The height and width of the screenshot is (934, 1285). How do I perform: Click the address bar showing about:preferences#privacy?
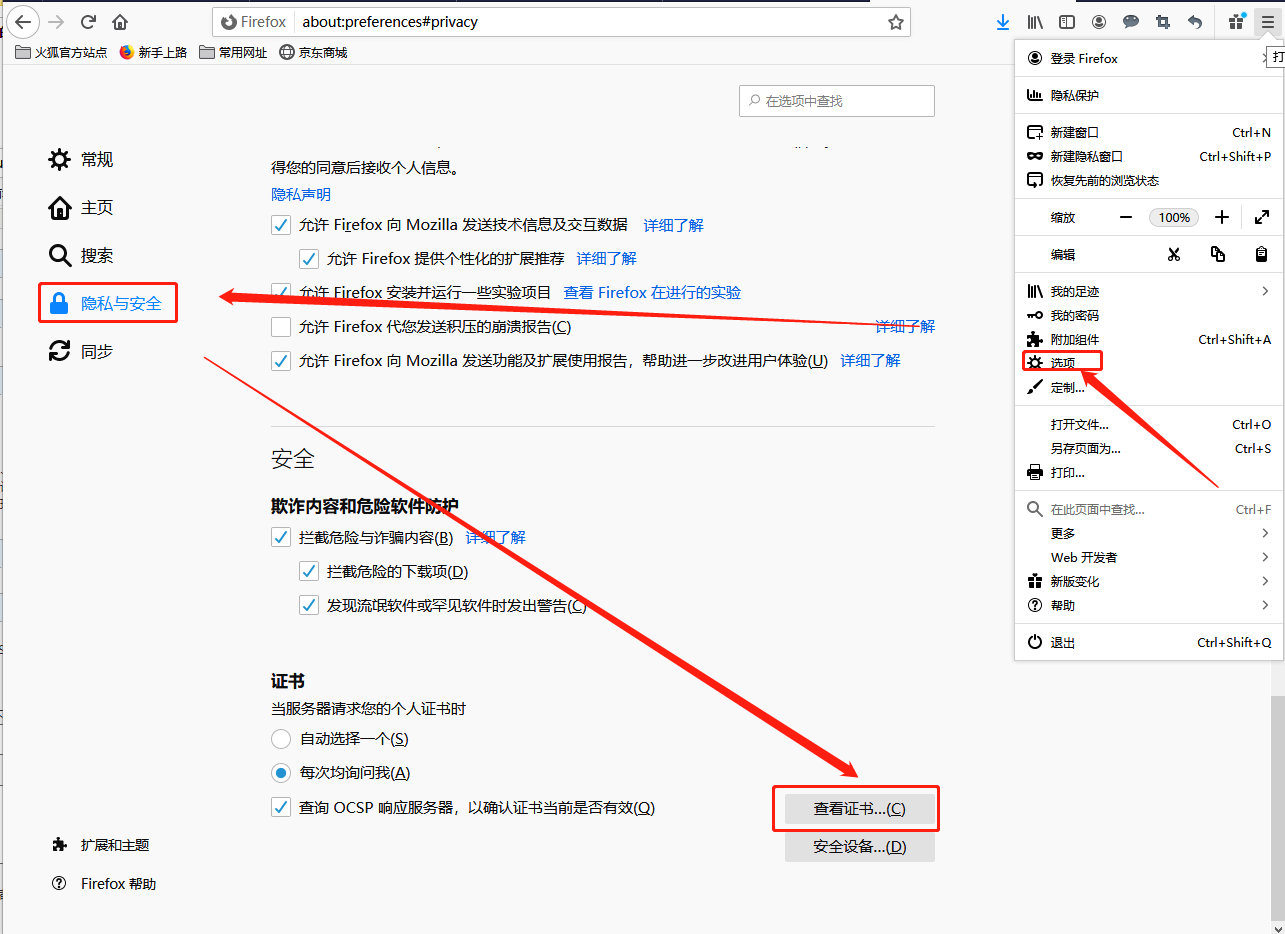coord(560,21)
